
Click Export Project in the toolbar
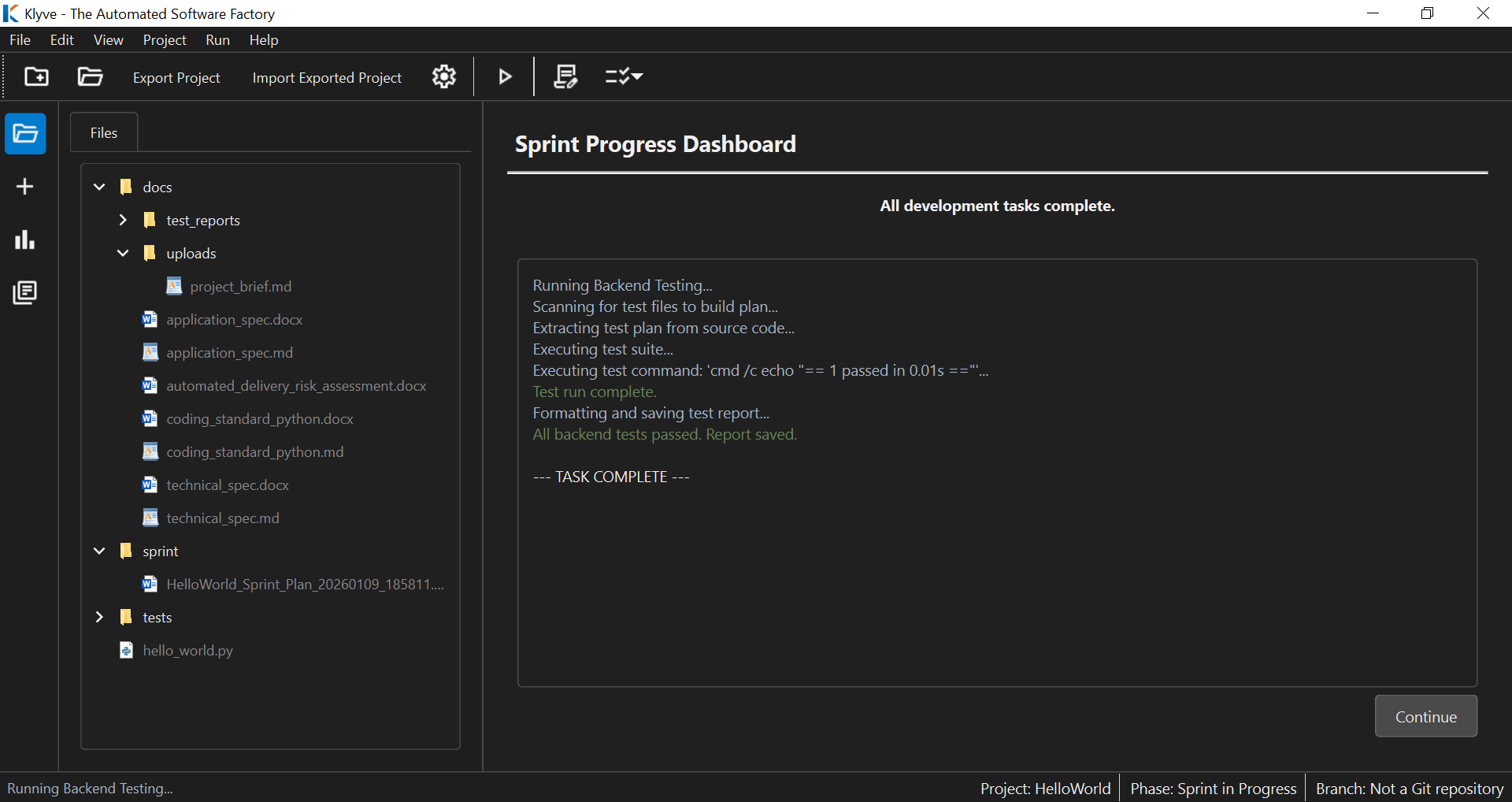click(176, 77)
